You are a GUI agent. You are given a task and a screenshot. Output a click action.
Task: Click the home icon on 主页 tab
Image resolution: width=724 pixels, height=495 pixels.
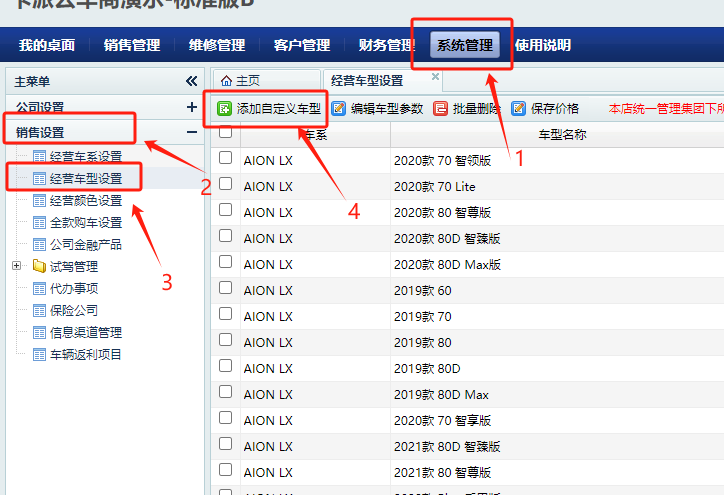tap(226, 81)
